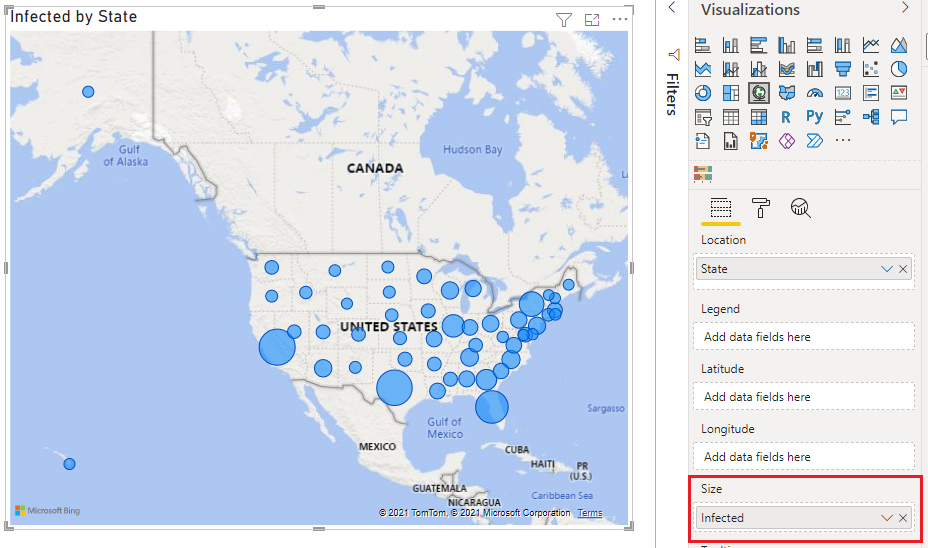928x548 pixels.
Task: Remove the Infected field from Size
Action: click(903, 518)
